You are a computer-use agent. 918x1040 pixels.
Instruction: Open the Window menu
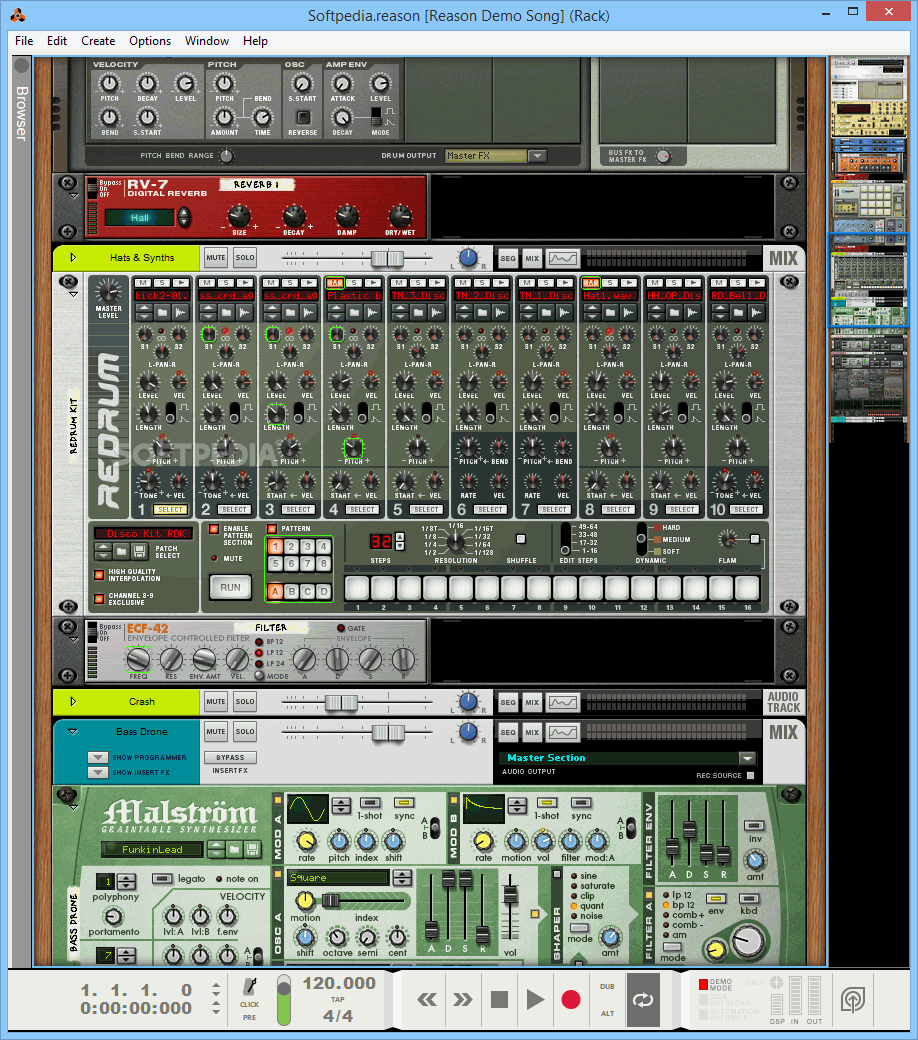(207, 40)
